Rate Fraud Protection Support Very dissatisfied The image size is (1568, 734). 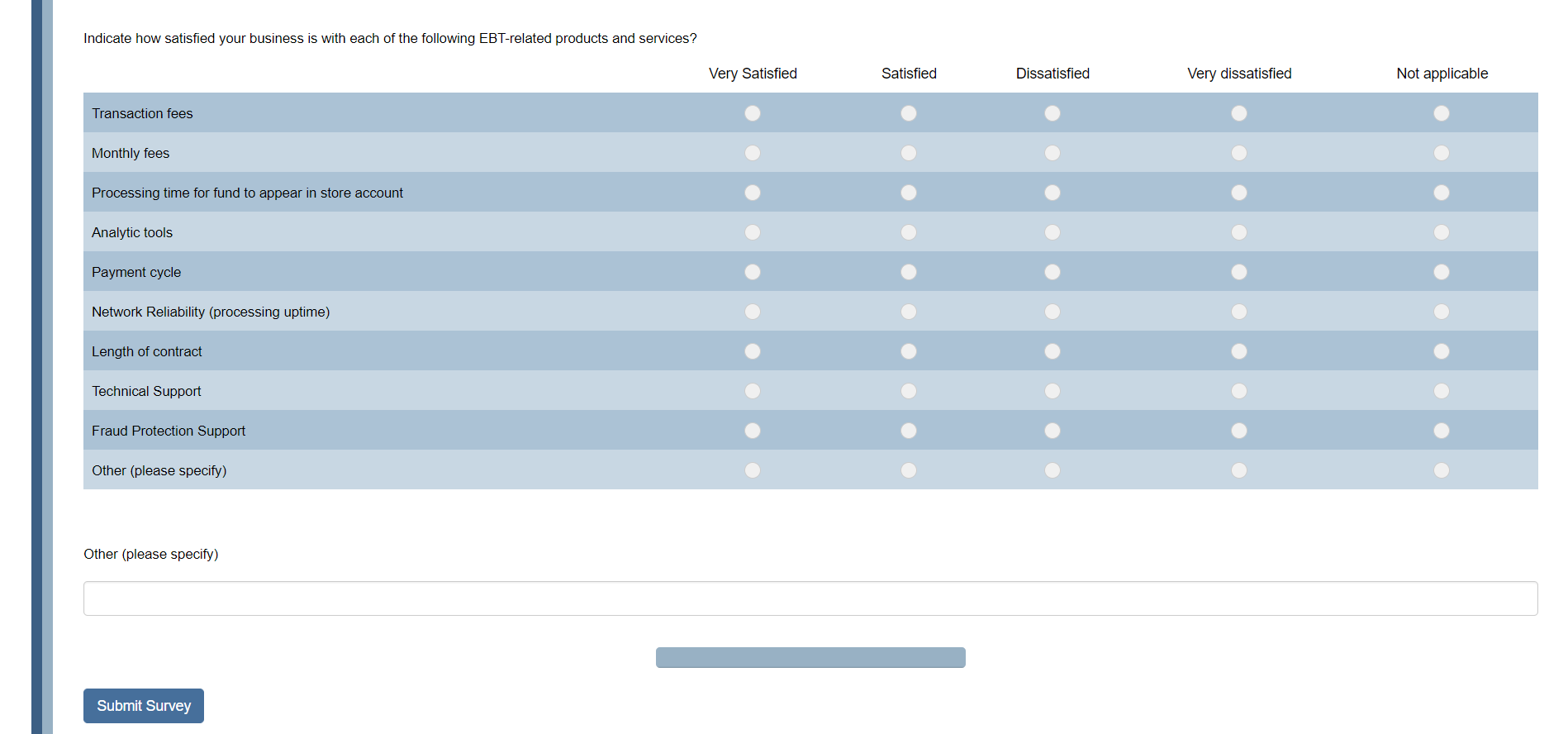1239,431
